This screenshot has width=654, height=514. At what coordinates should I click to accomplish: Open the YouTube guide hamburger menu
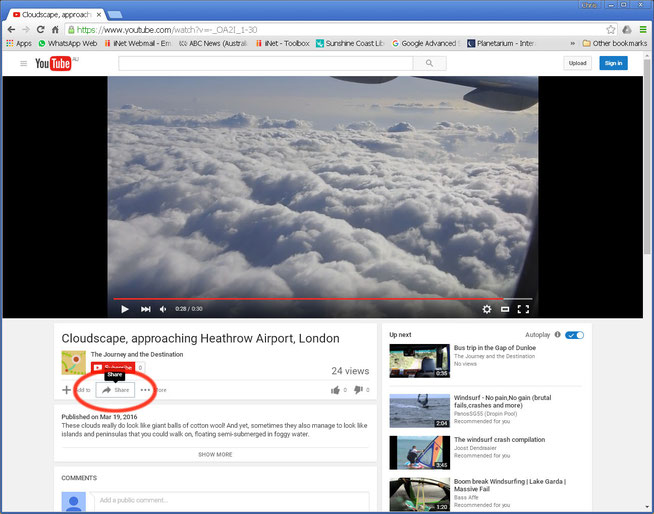23,63
